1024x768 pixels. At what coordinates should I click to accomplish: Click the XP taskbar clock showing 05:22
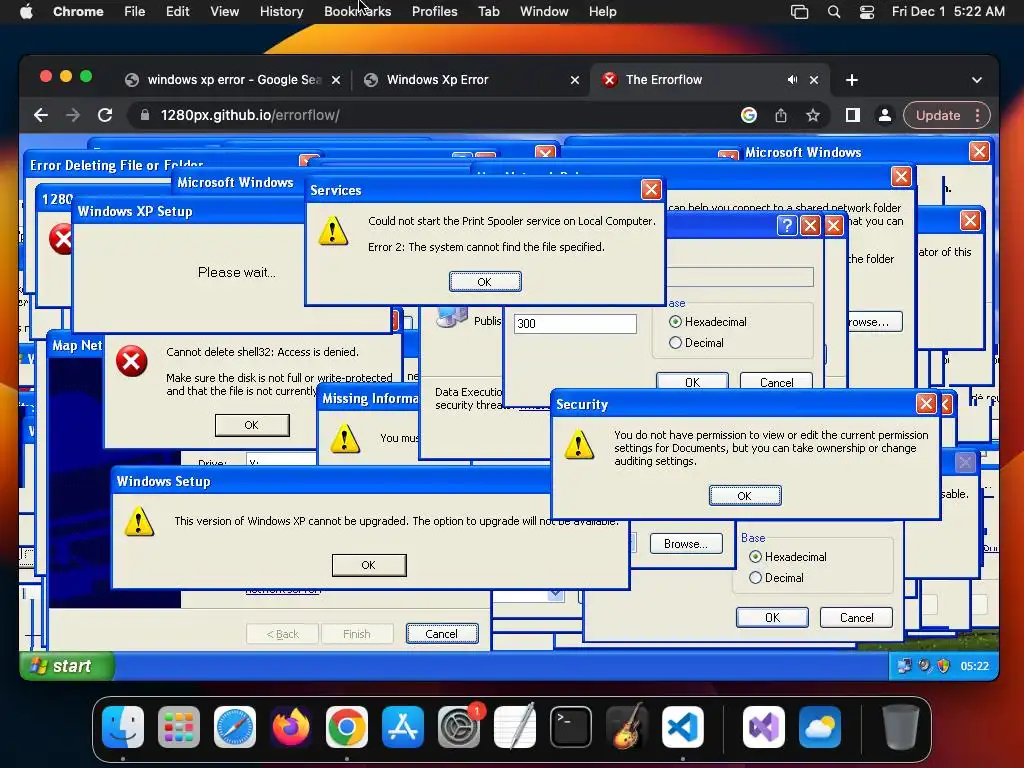coord(974,666)
